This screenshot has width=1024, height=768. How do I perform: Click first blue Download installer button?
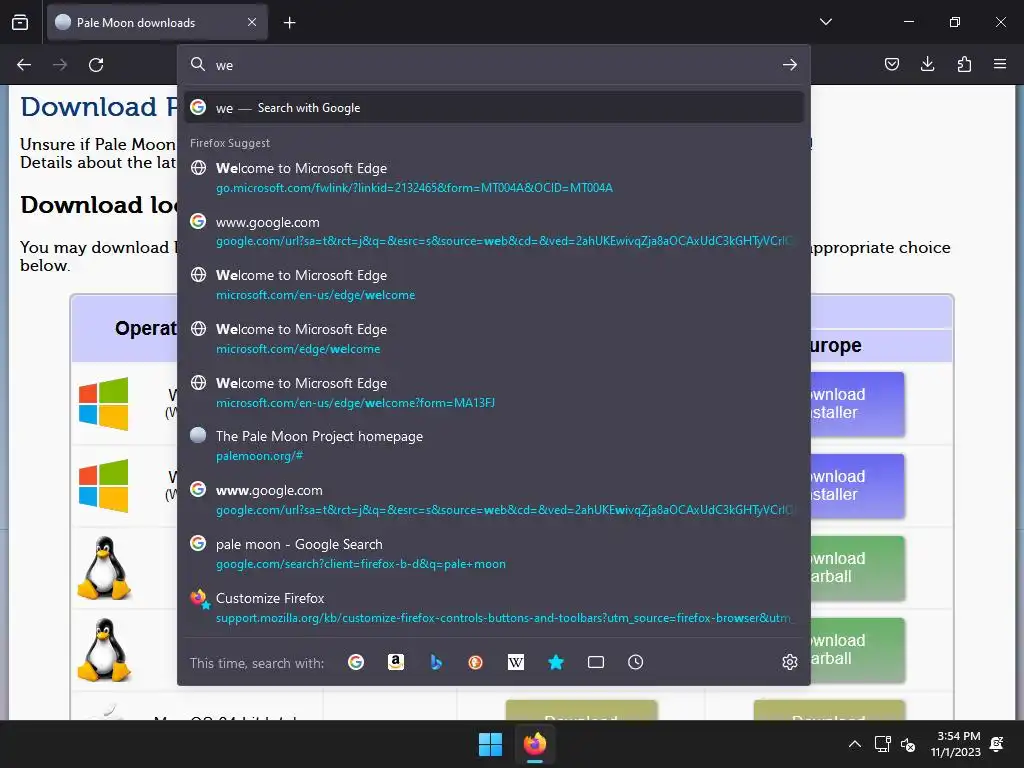(x=857, y=404)
